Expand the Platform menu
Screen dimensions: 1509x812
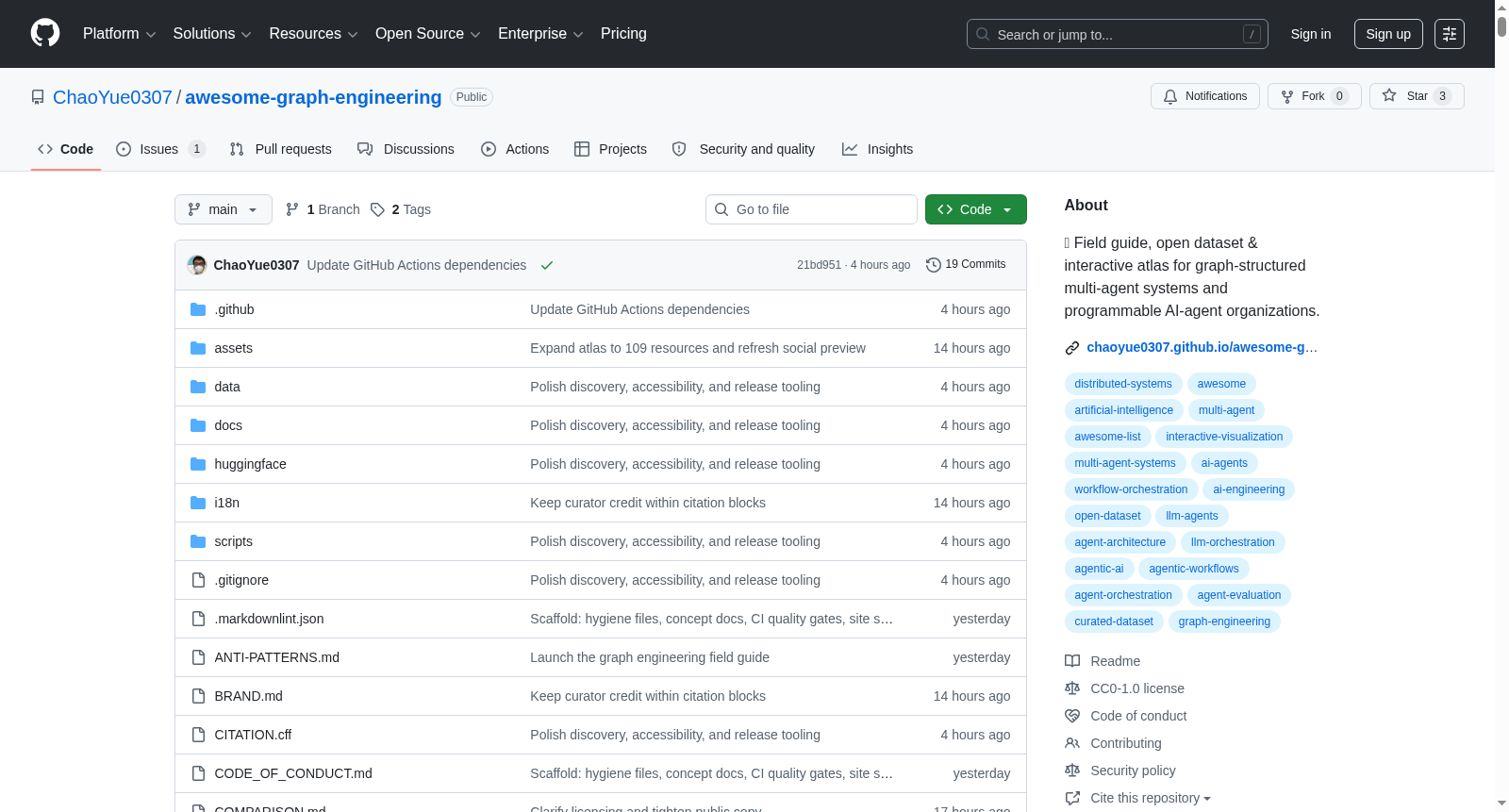(119, 34)
